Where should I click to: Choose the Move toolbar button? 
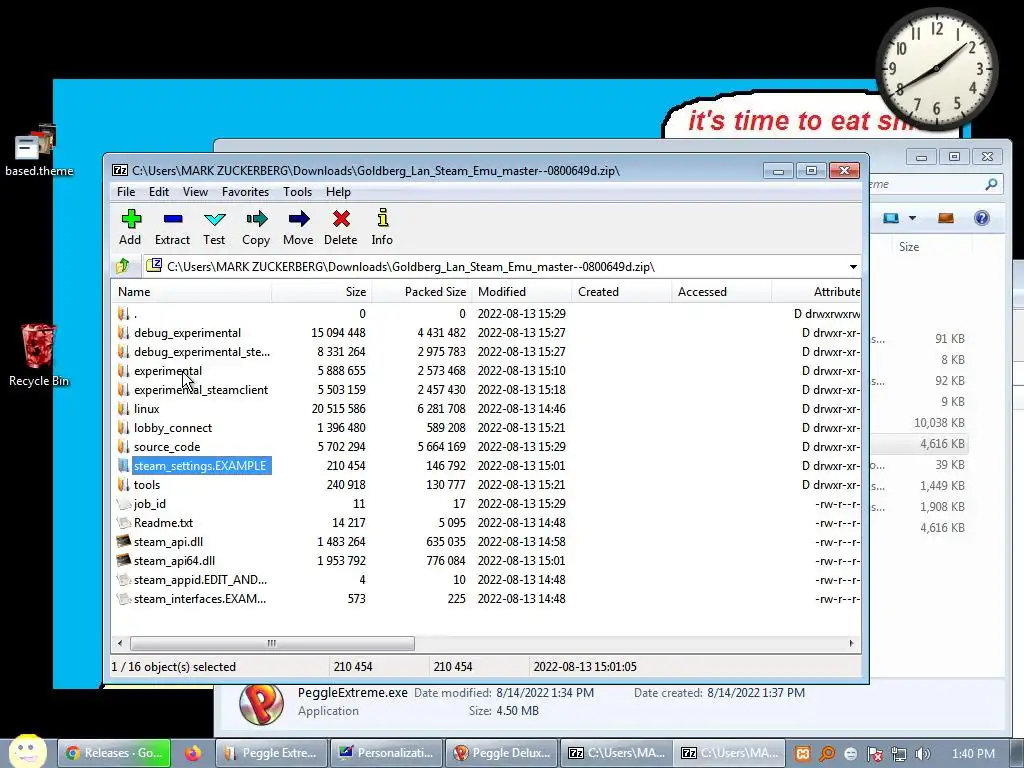(x=298, y=227)
